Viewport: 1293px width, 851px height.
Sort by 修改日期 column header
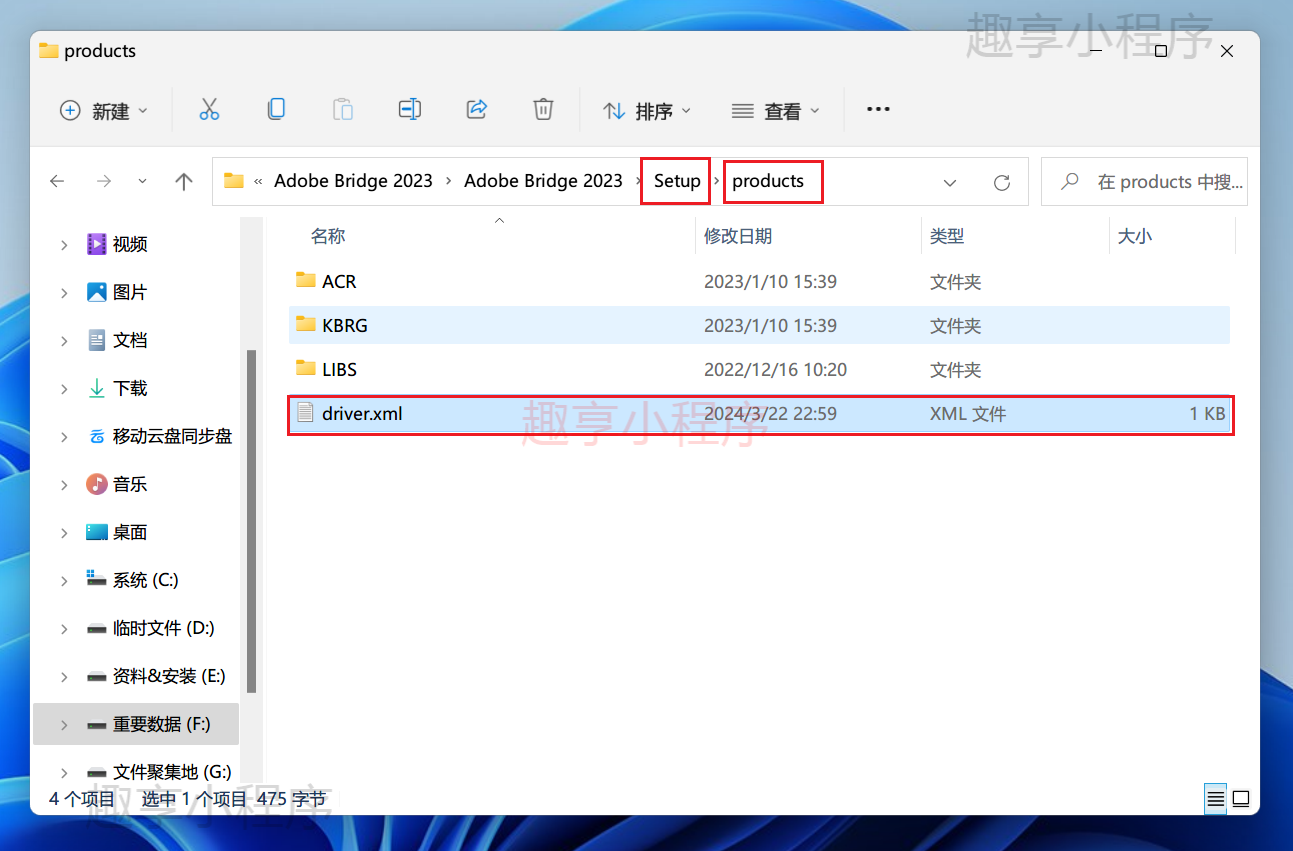pos(738,236)
